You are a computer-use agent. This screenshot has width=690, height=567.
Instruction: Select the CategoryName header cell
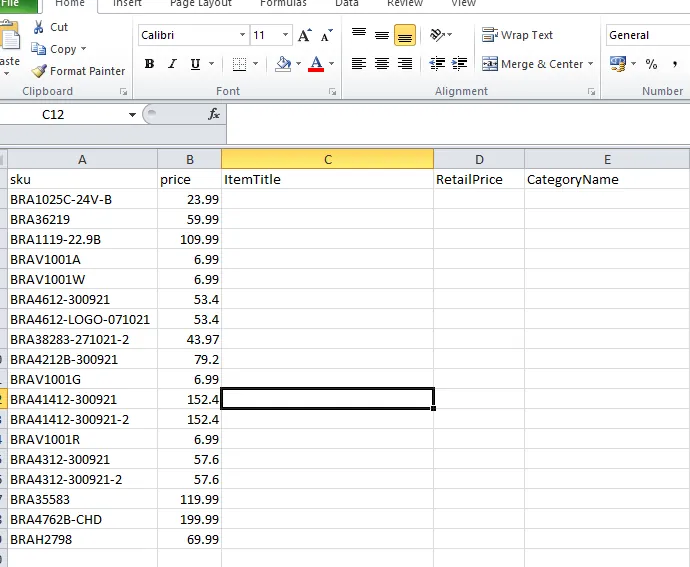pyautogui.click(x=607, y=179)
